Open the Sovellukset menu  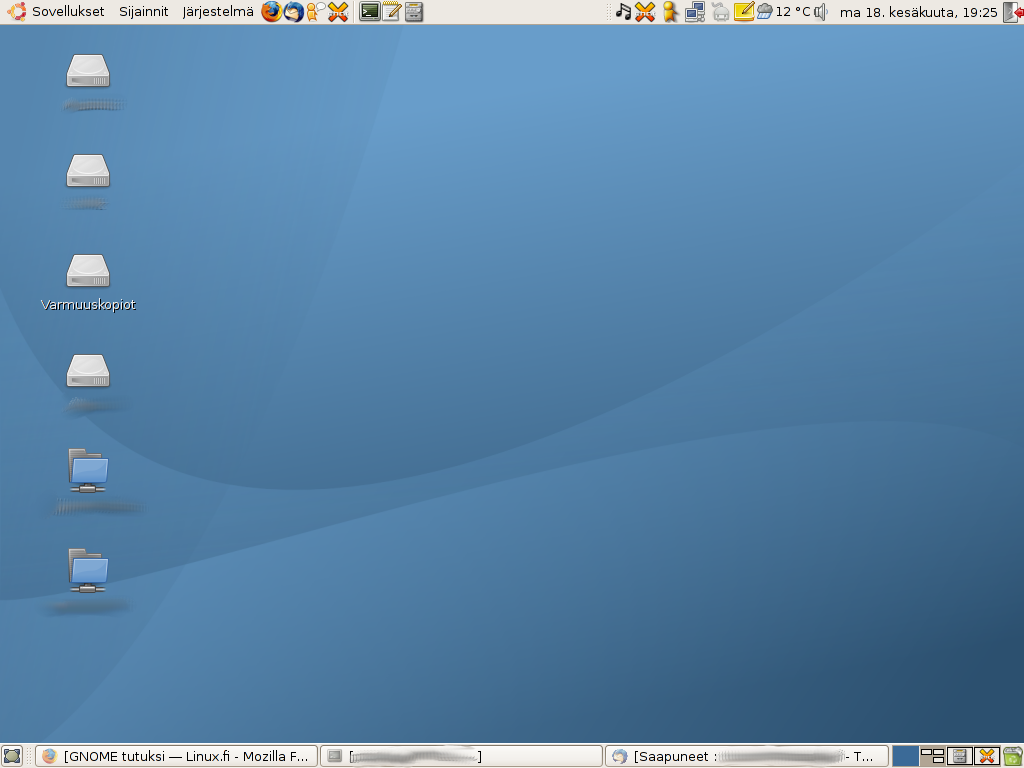point(58,12)
